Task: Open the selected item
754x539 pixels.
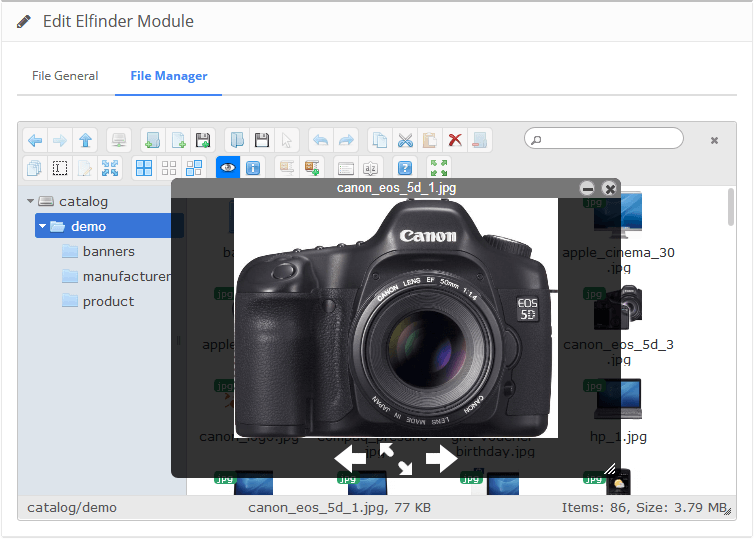Action: click(x=237, y=140)
